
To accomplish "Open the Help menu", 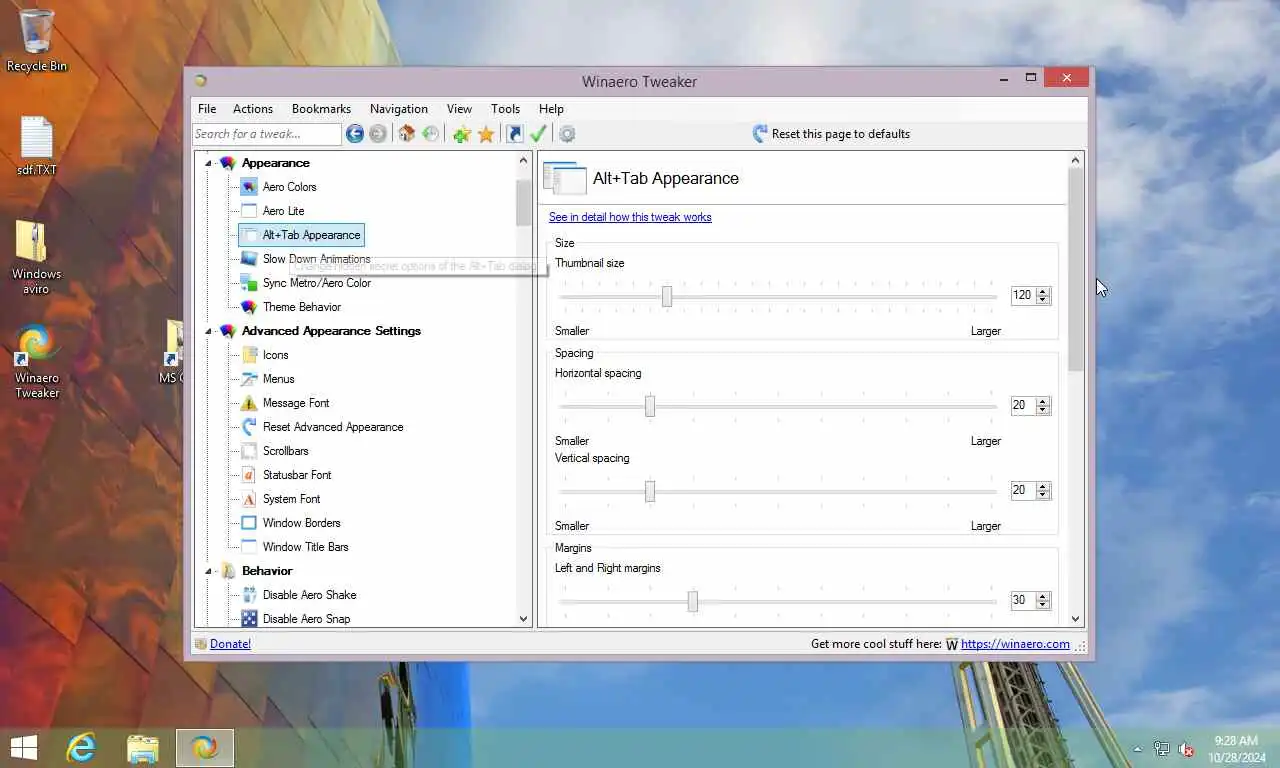I will 551,109.
